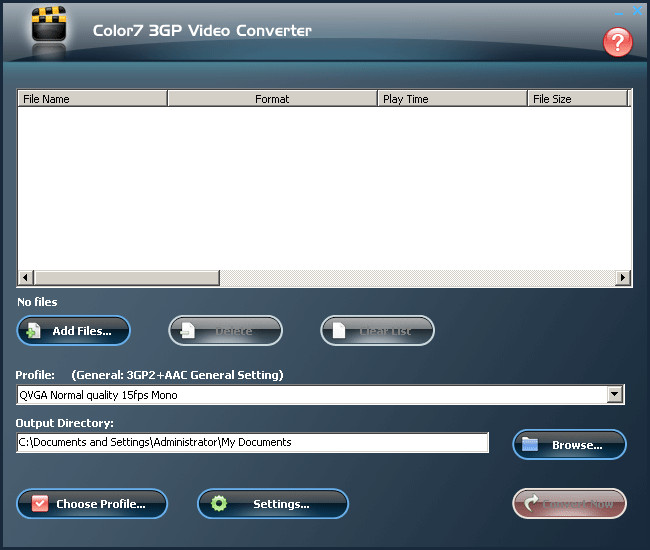Click the 'Profile:' label
This screenshot has width=650, height=550.
tap(35, 375)
